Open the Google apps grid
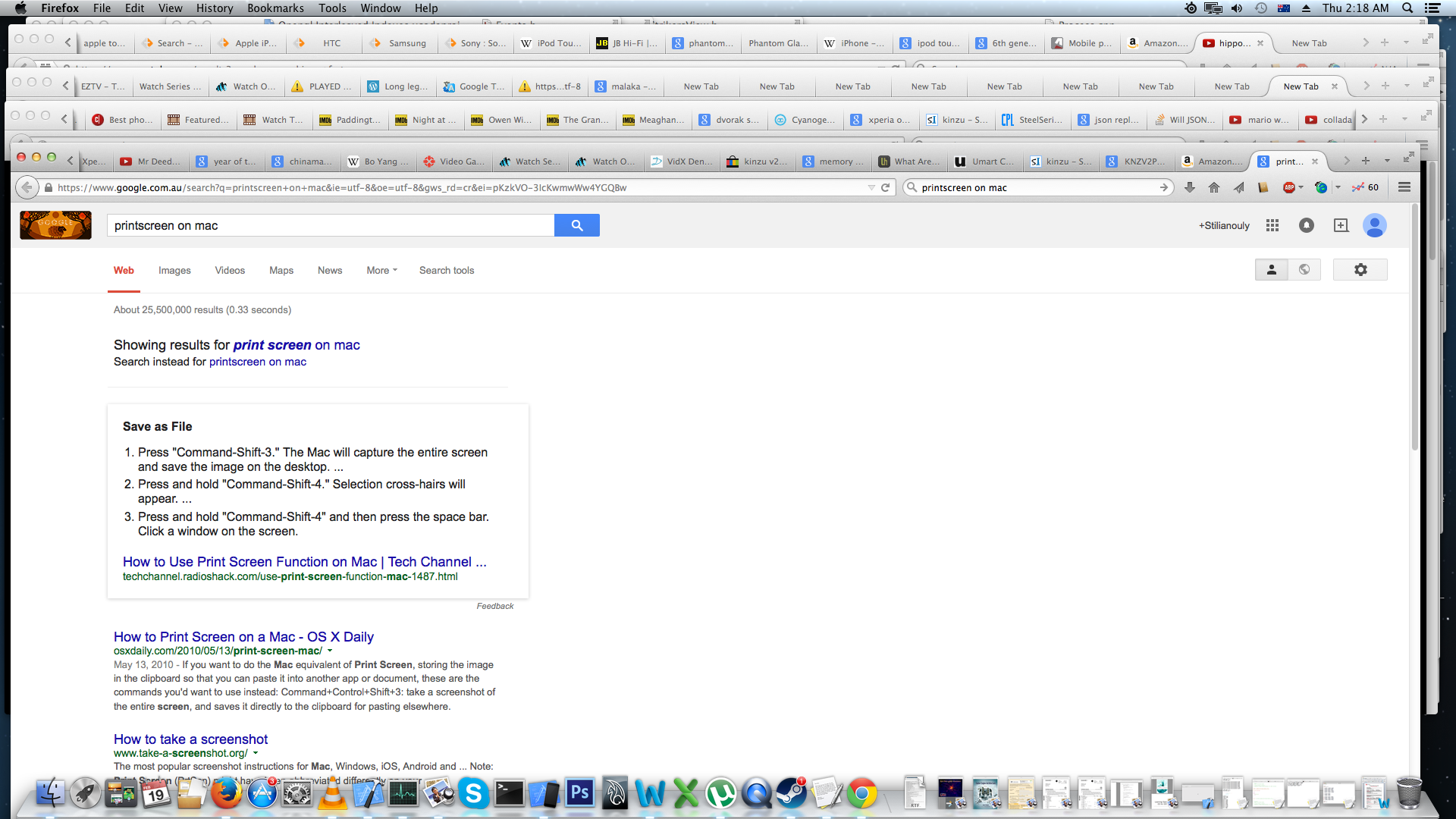Viewport: 1456px width, 819px height. pos(1272,225)
